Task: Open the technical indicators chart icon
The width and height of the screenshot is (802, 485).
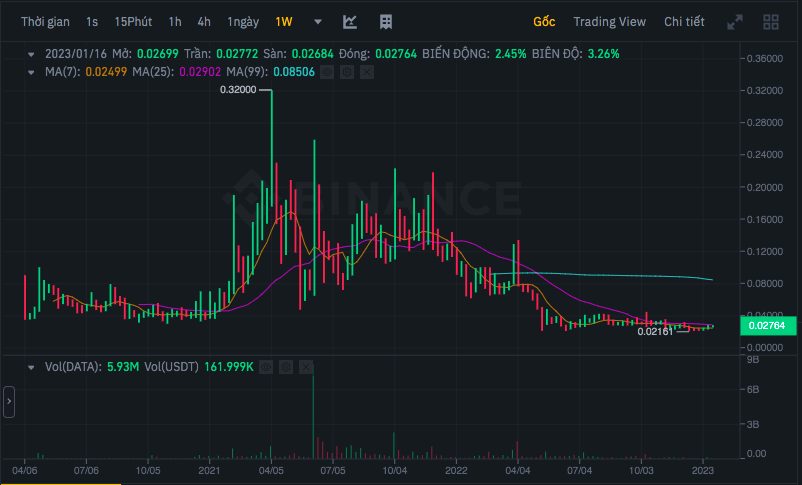Action: point(350,22)
